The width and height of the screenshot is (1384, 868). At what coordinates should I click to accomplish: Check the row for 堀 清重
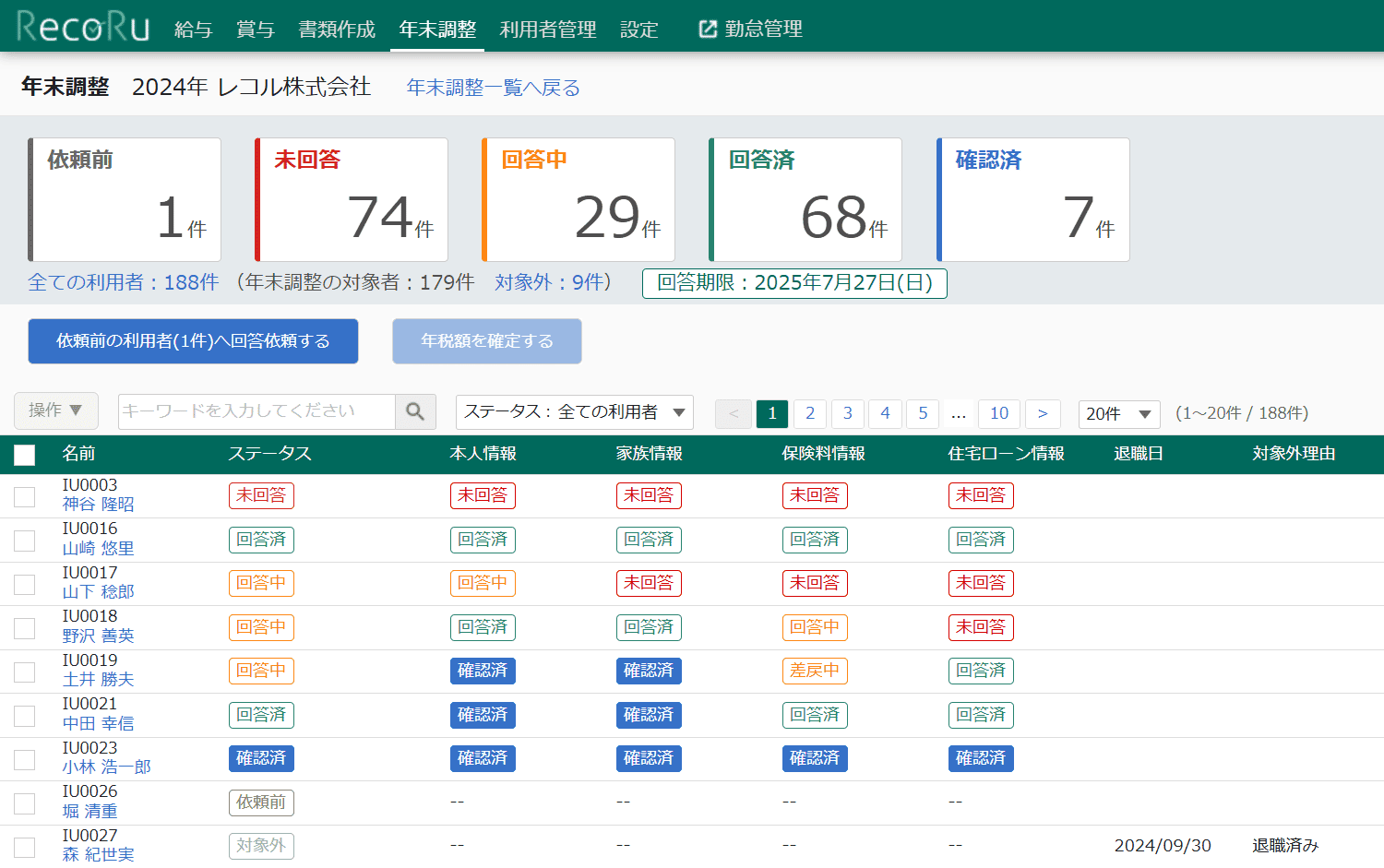(25, 803)
